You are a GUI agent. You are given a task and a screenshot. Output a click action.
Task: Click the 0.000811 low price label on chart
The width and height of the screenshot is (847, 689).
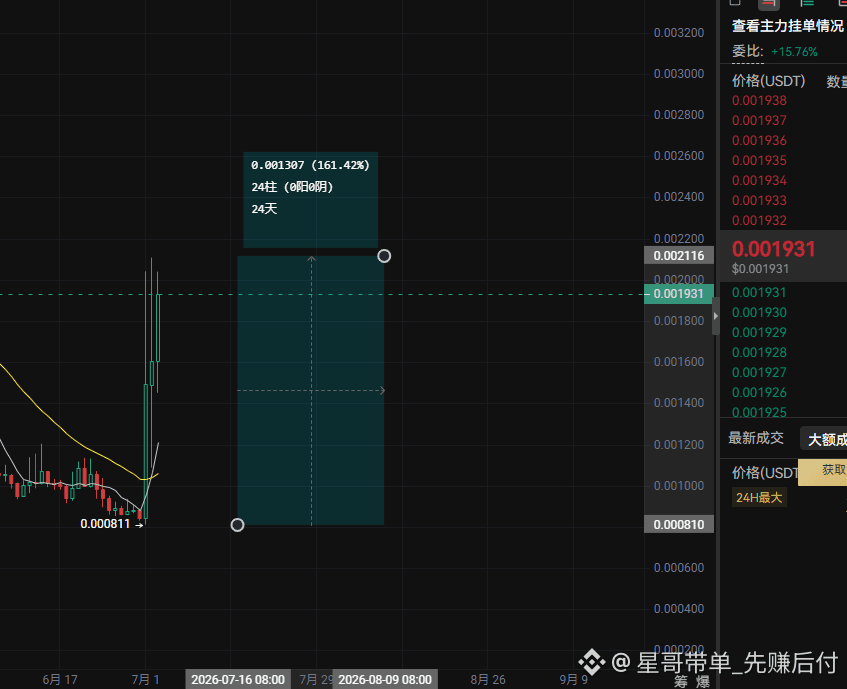click(x=105, y=524)
